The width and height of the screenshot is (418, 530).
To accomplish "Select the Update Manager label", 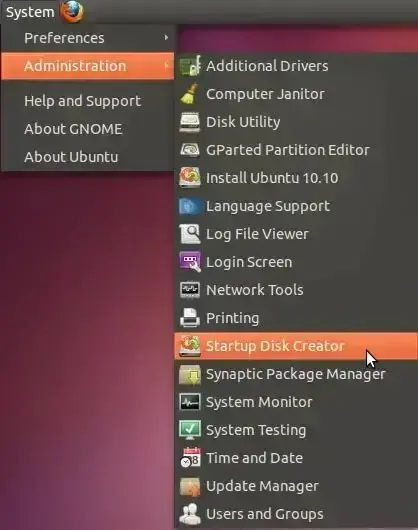I will tap(262, 486).
